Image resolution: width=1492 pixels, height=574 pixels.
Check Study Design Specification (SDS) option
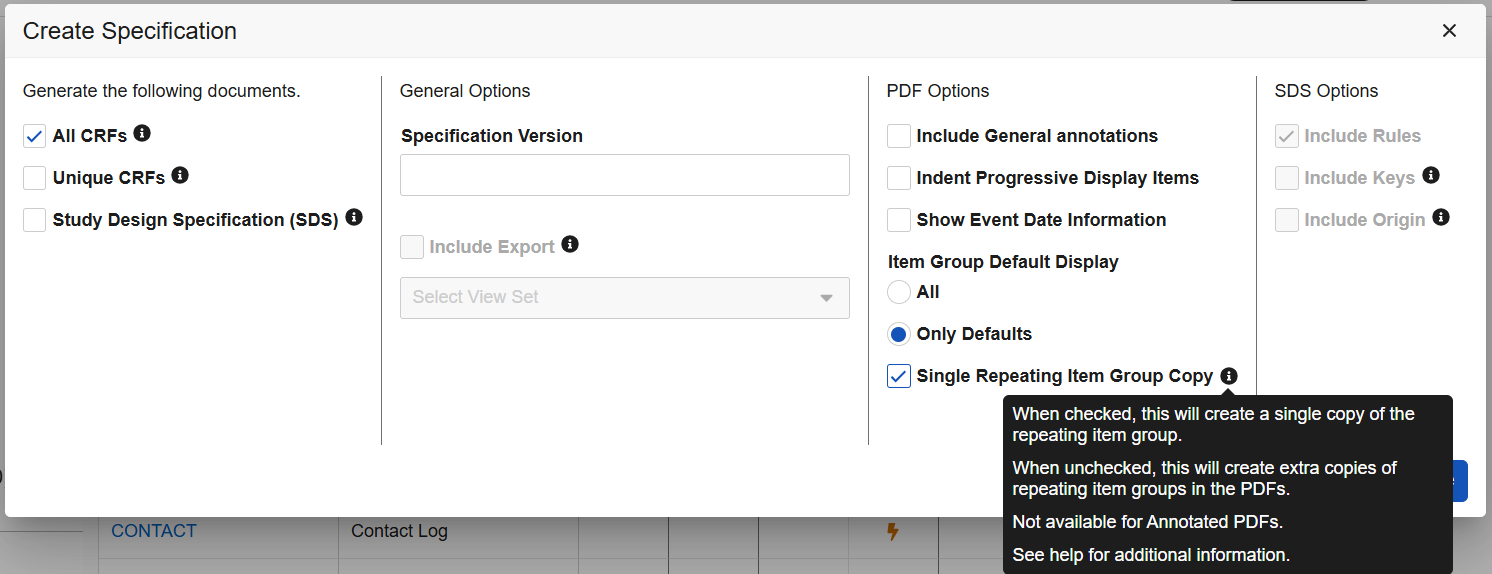tap(35, 220)
